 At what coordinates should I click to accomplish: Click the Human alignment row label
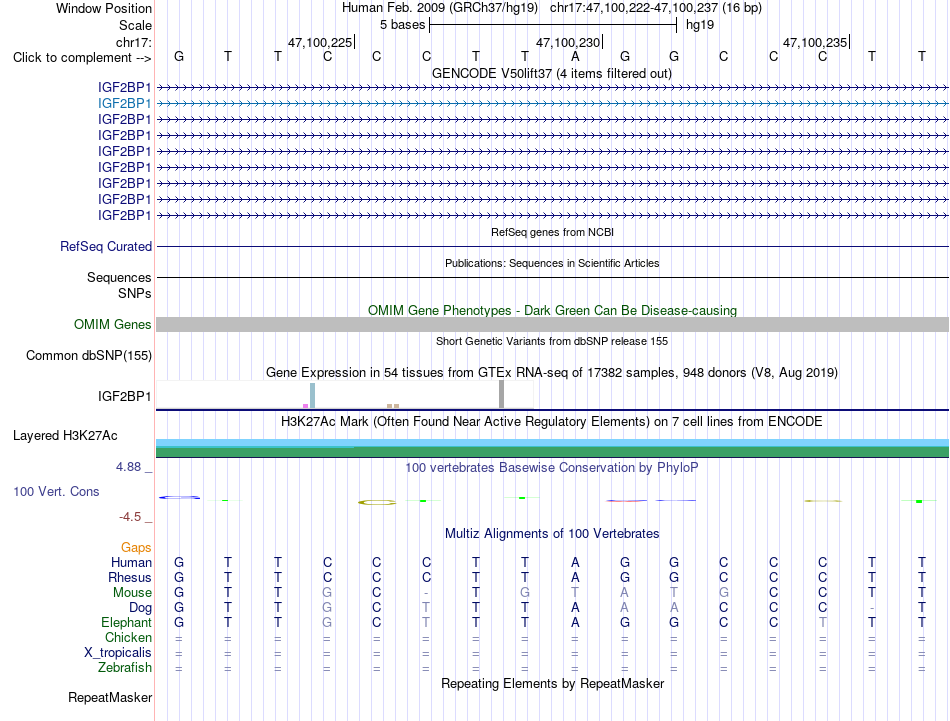click(131, 562)
